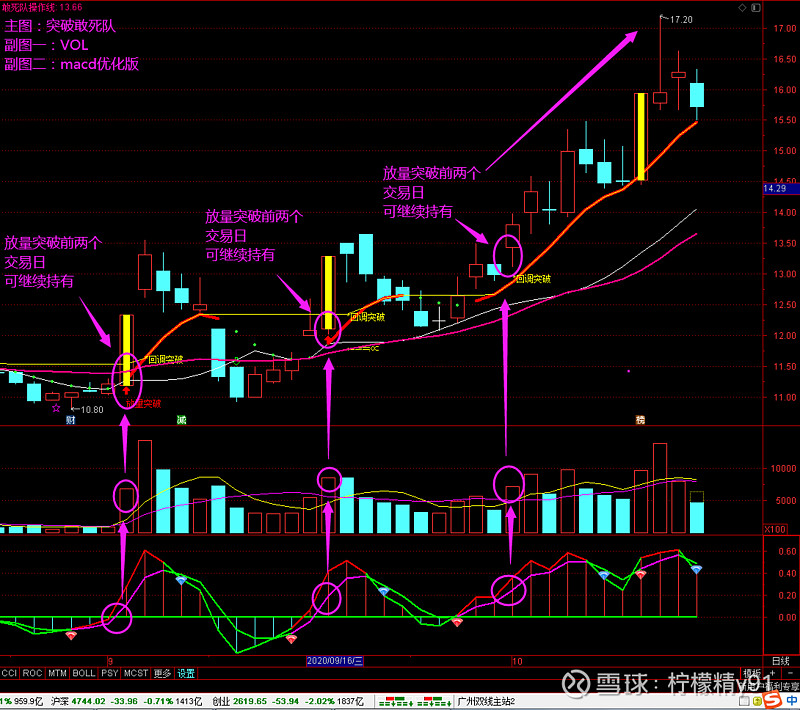Click the leftmost red diamond on MACD

click(71, 636)
